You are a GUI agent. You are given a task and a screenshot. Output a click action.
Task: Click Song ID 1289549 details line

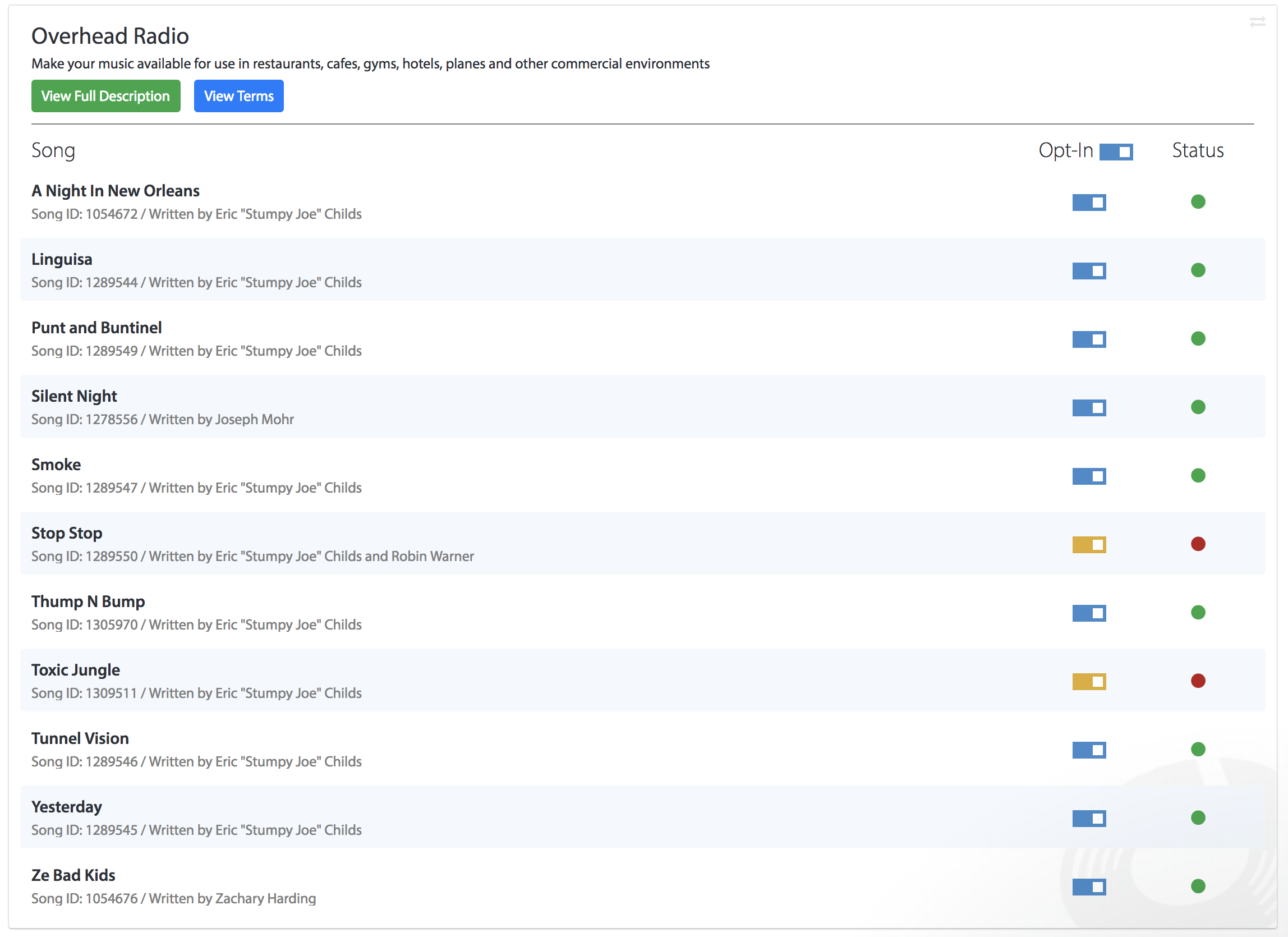coord(196,351)
